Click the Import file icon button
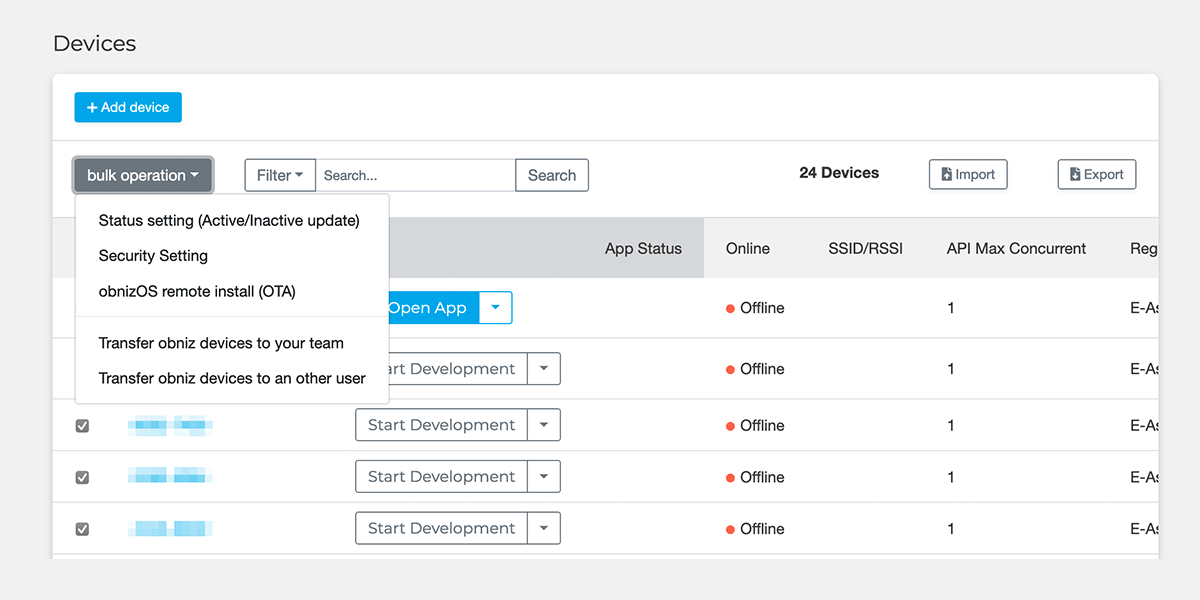This screenshot has height=600, width=1200. (x=967, y=174)
